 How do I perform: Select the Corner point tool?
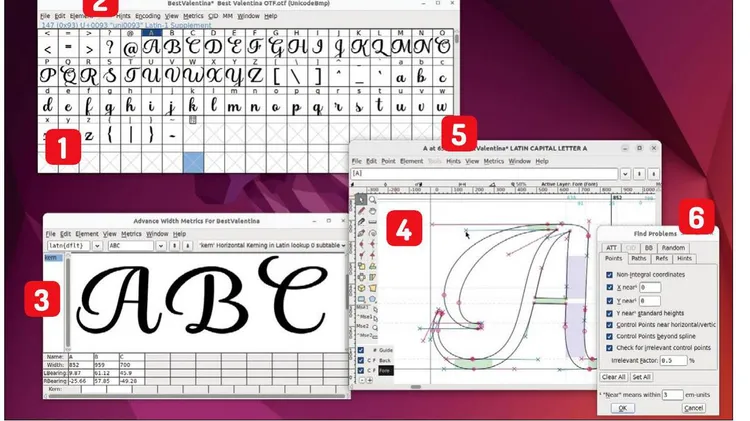click(x=361, y=255)
